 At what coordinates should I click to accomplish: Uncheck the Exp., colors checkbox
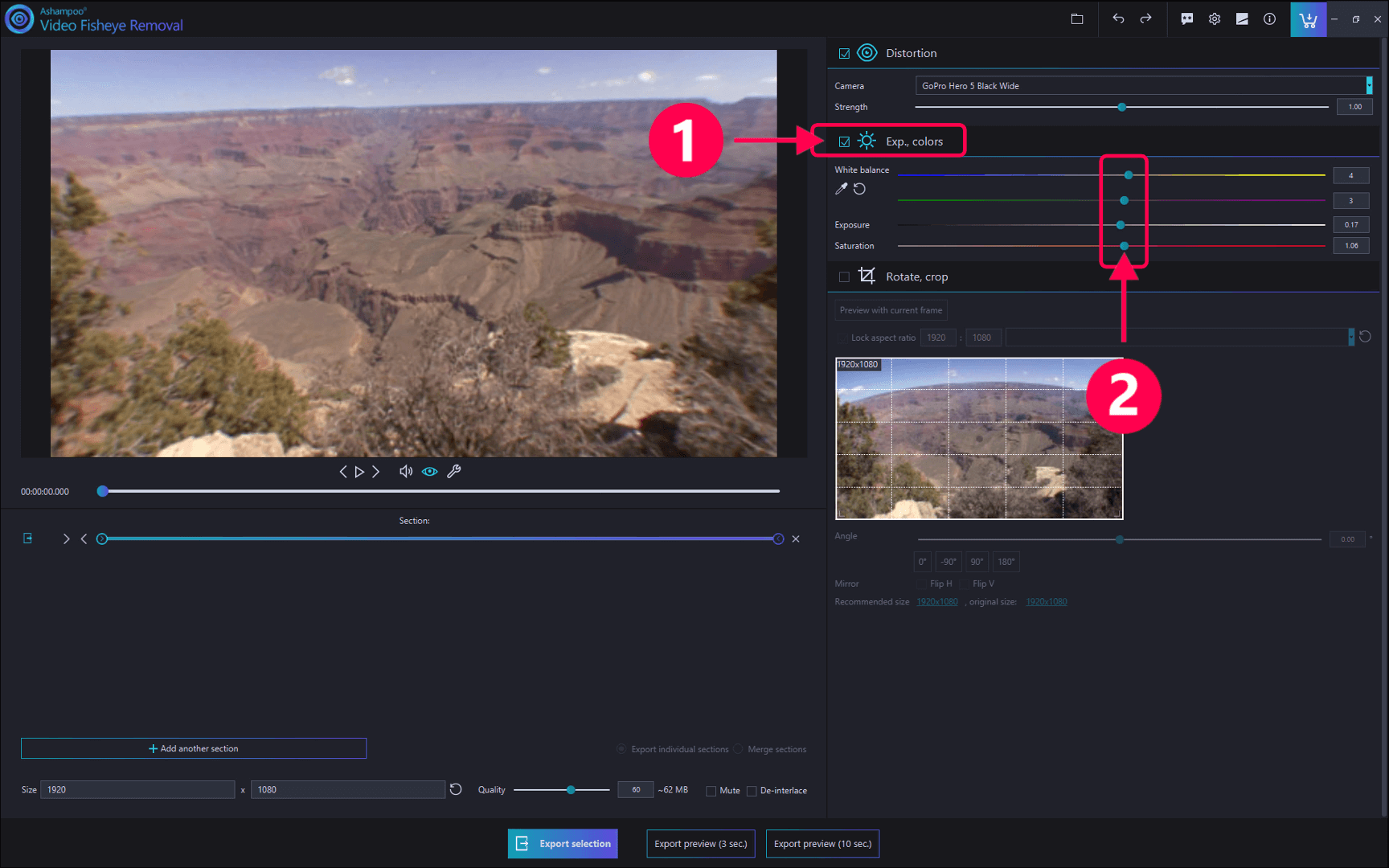coord(844,141)
